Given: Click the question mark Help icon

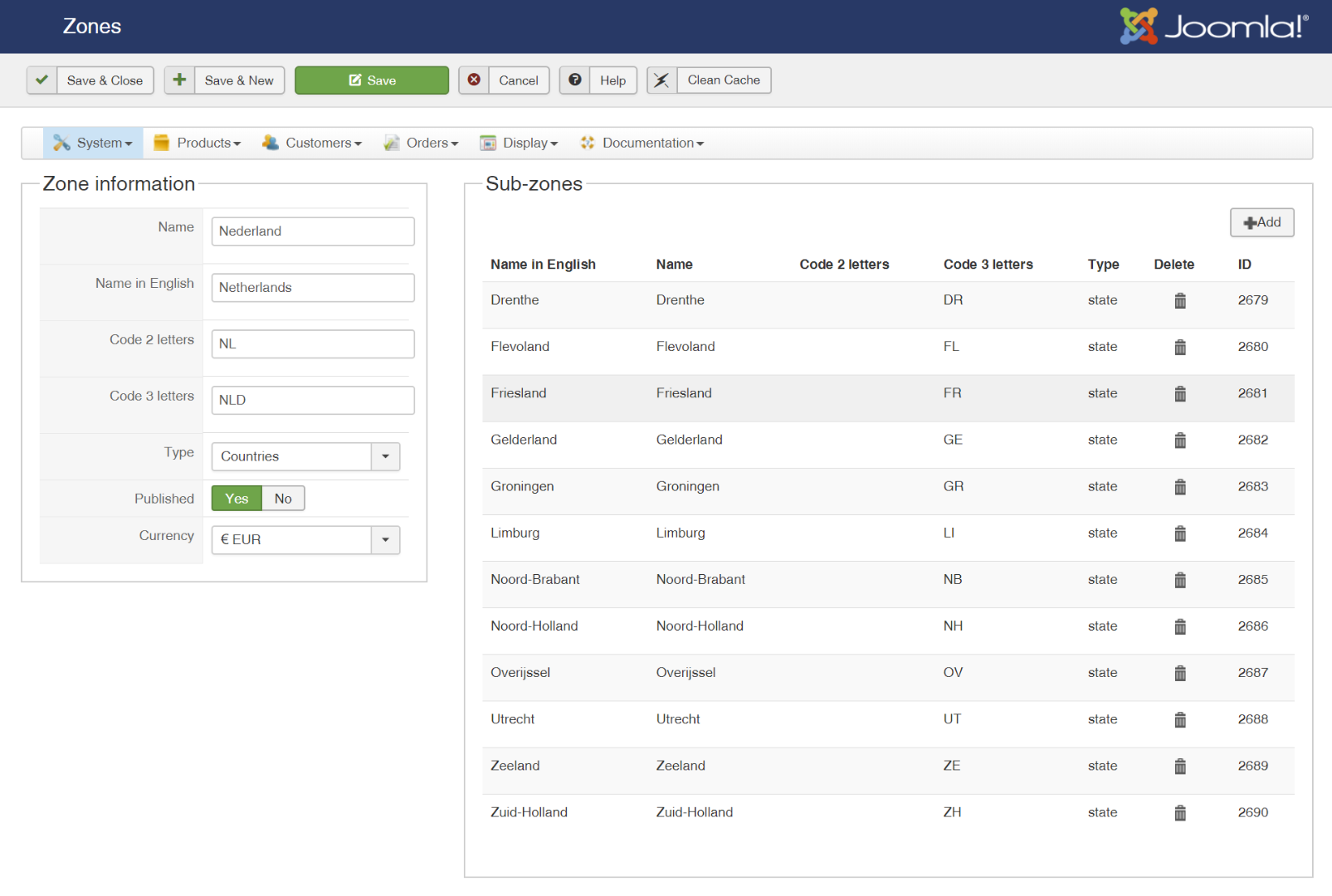Looking at the screenshot, I should click(574, 80).
